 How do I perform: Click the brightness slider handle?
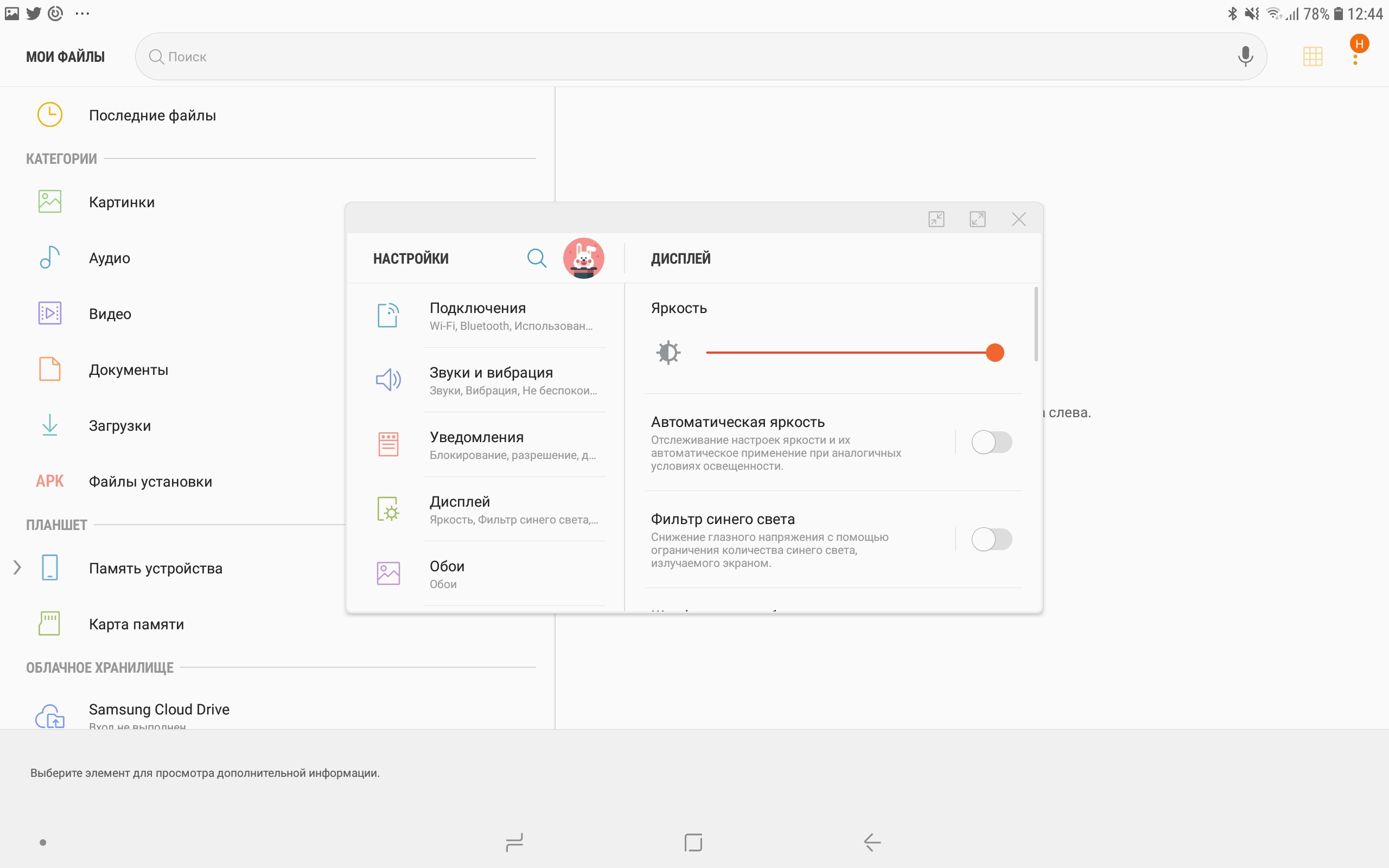click(x=995, y=353)
